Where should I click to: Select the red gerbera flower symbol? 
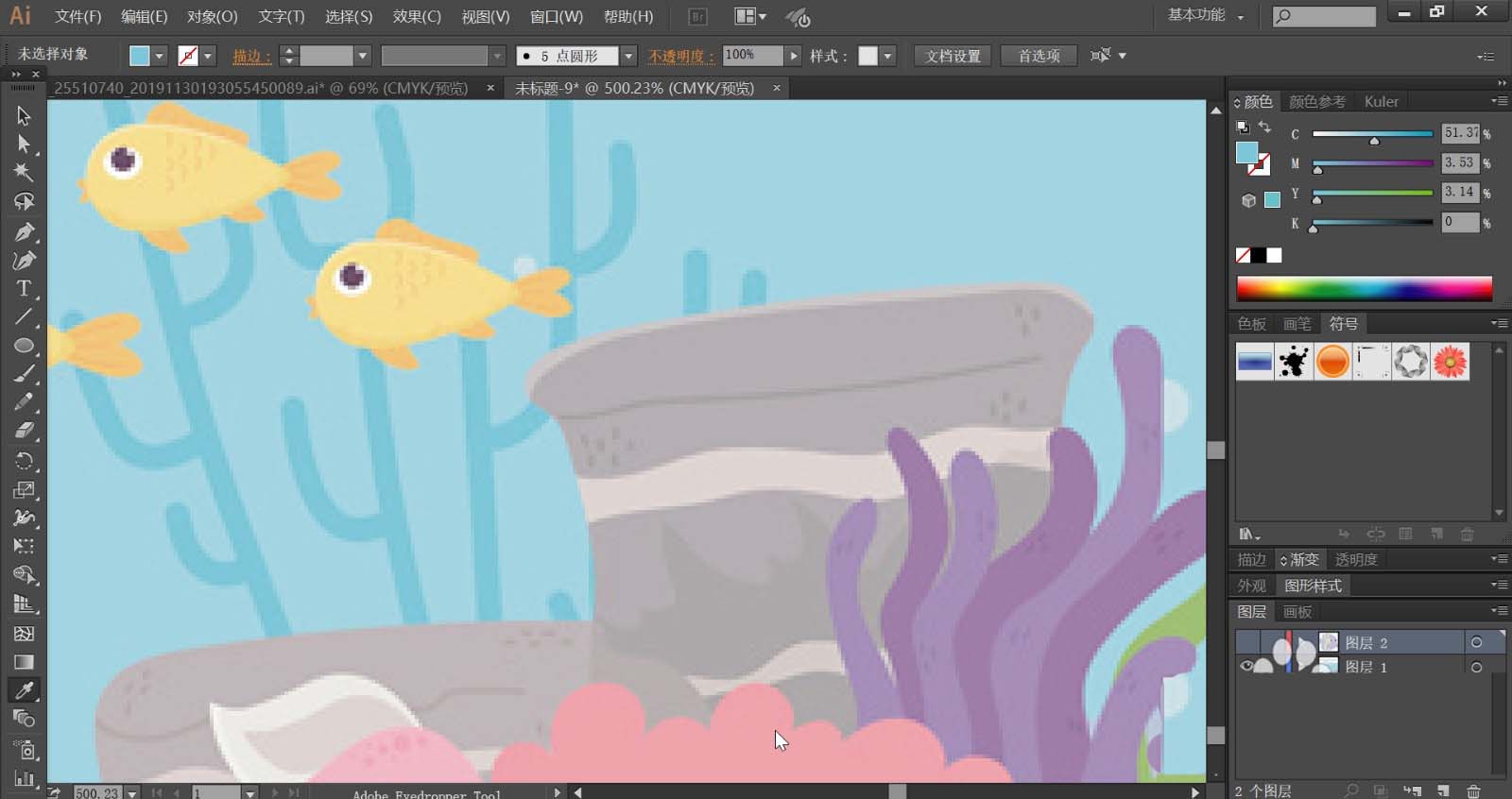pyautogui.click(x=1450, y=361)
